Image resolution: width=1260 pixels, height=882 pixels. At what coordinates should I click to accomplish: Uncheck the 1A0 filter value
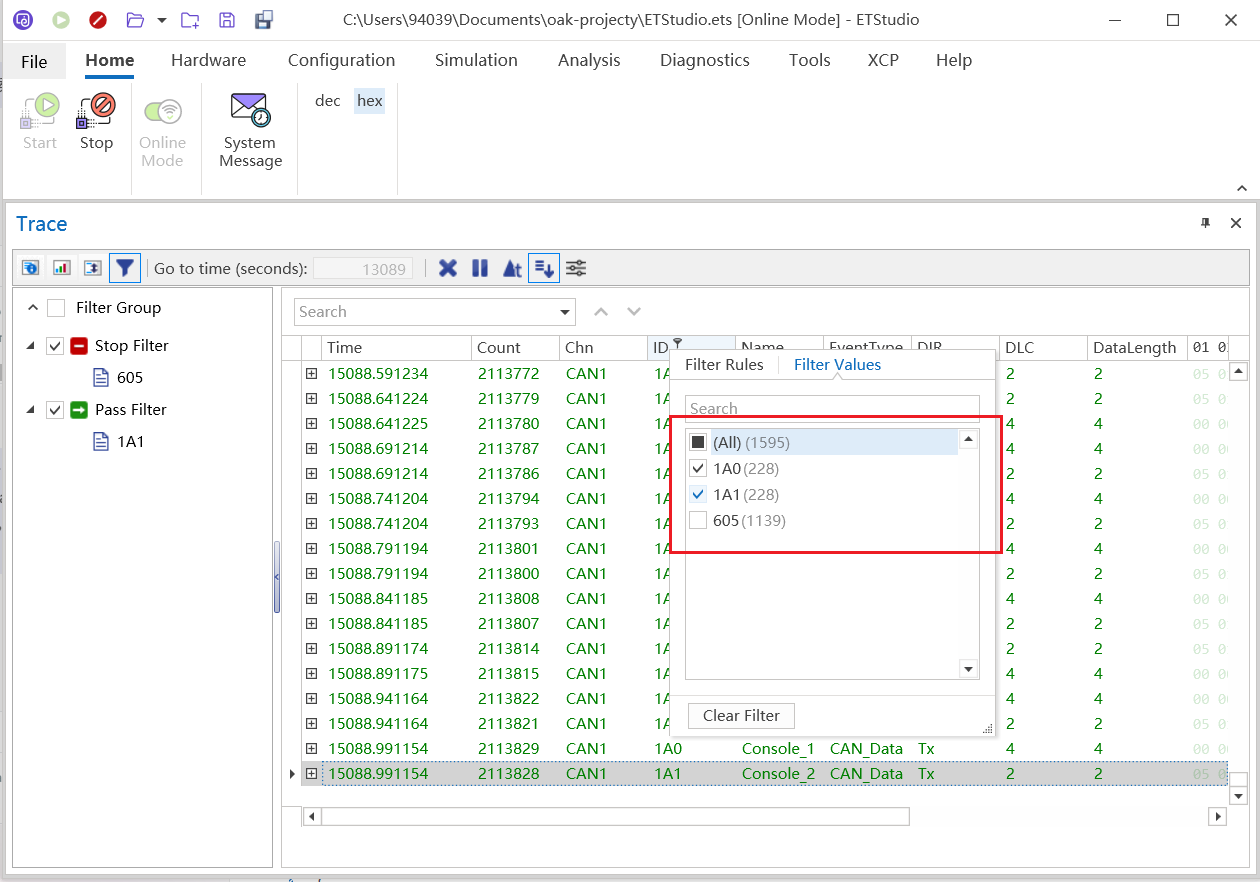click(698, 468)
